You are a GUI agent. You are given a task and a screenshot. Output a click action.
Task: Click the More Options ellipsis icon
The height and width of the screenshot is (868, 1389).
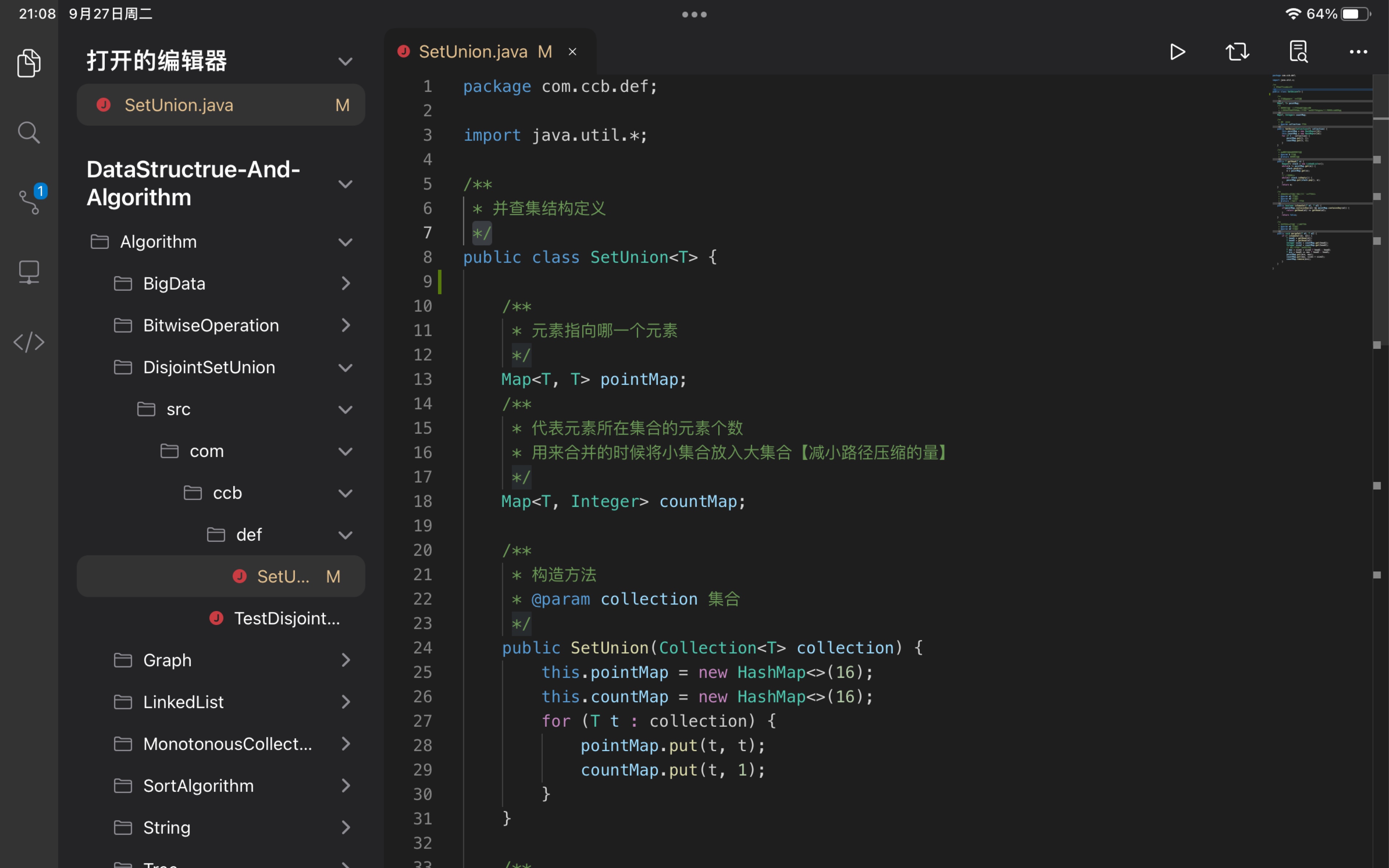(x=1359, y=51)
